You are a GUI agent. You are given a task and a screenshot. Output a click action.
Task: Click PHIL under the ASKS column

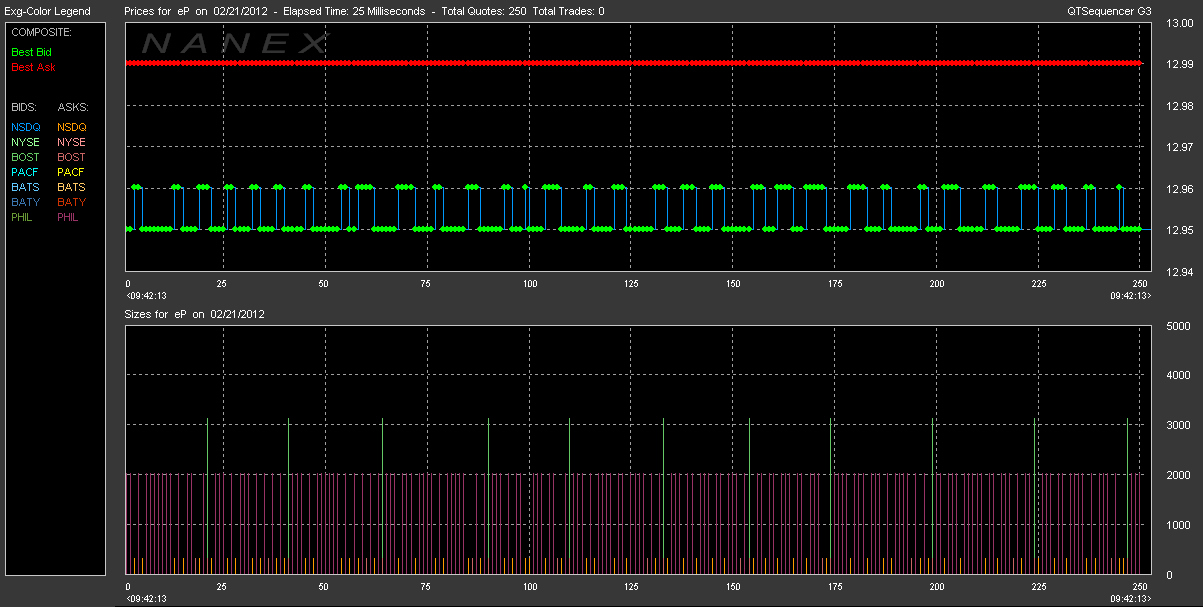tap(70, 217)
